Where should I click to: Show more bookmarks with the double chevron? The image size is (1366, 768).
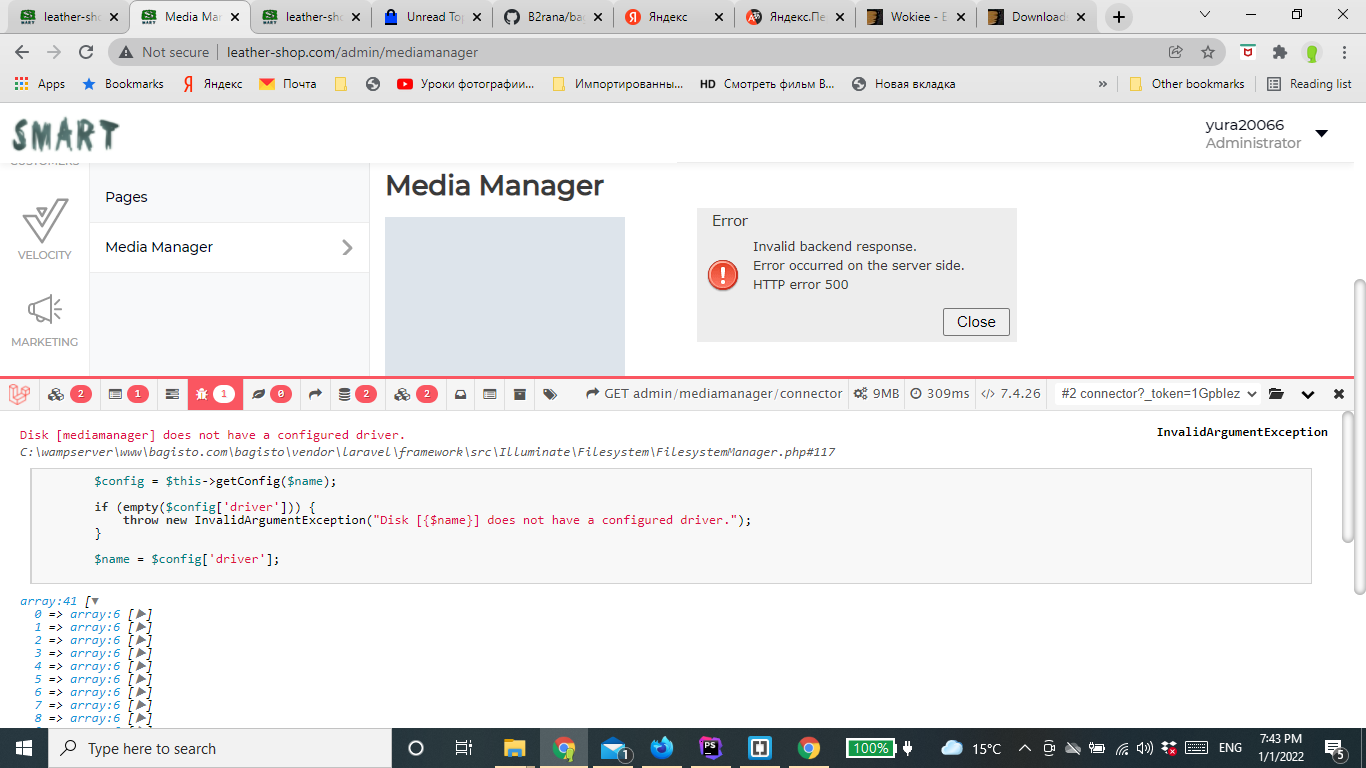pos(1103,84)
